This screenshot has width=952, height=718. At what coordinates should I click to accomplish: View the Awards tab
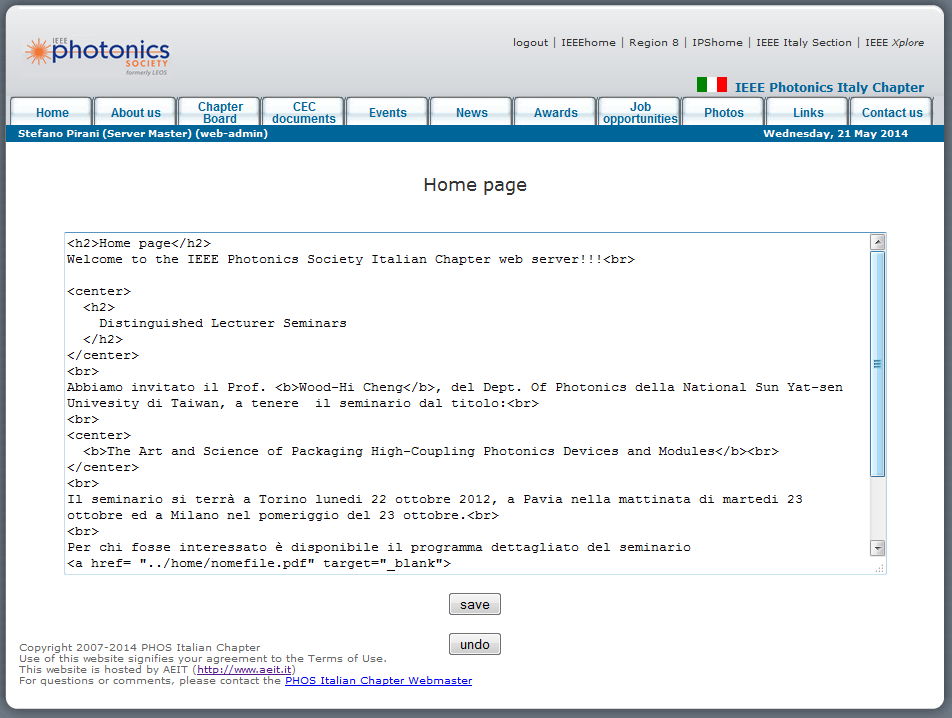pos(556,112)
